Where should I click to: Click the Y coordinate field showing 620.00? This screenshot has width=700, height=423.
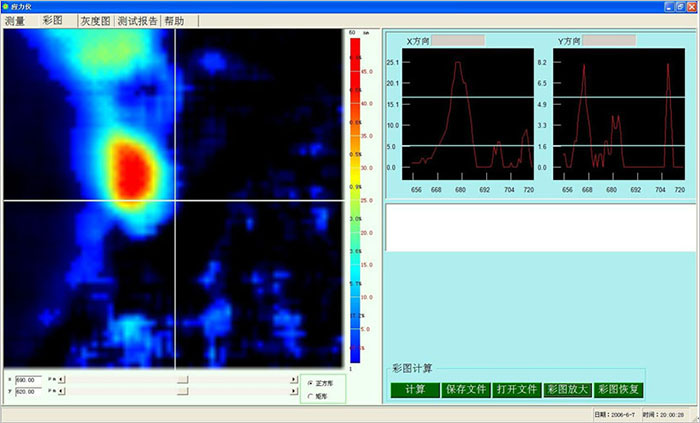click(28, 392)
